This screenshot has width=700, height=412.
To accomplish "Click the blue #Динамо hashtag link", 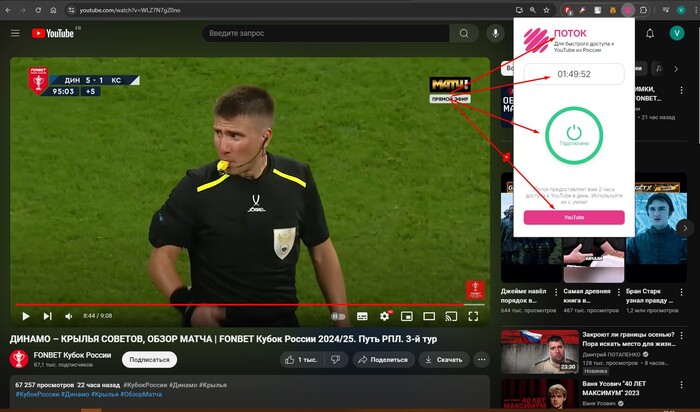I will tap(75, 394).
